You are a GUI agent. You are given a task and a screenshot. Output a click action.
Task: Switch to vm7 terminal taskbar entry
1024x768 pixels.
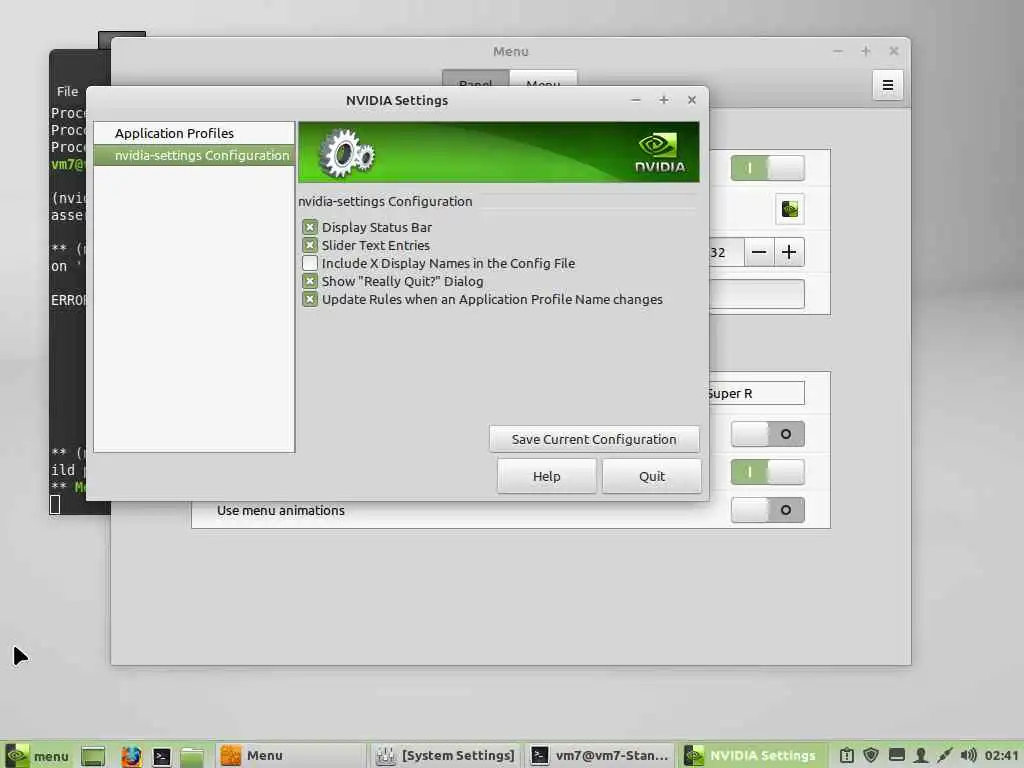click(600, 756)
